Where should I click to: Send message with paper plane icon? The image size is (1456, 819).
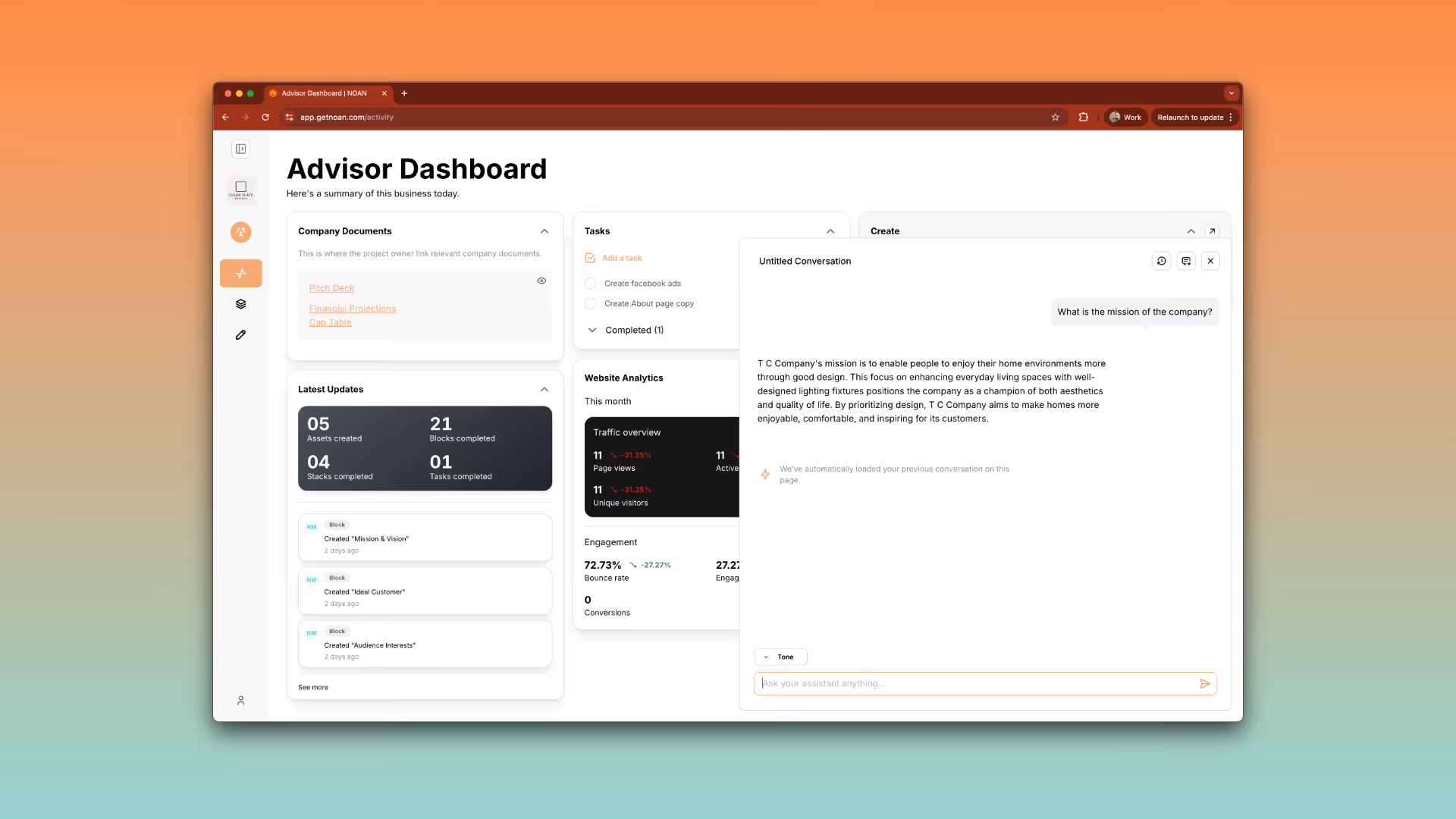(x=1204, y=683)
